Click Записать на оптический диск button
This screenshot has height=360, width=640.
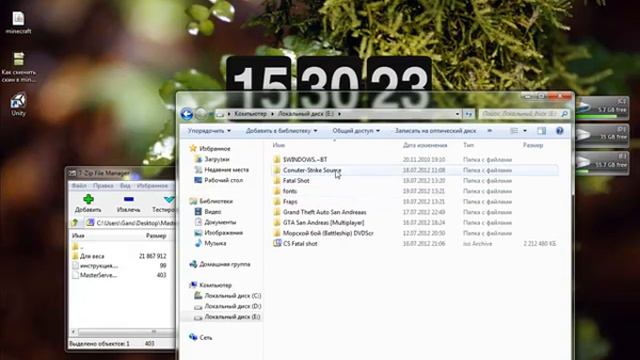pyautogui.click(x=435, y=131)
